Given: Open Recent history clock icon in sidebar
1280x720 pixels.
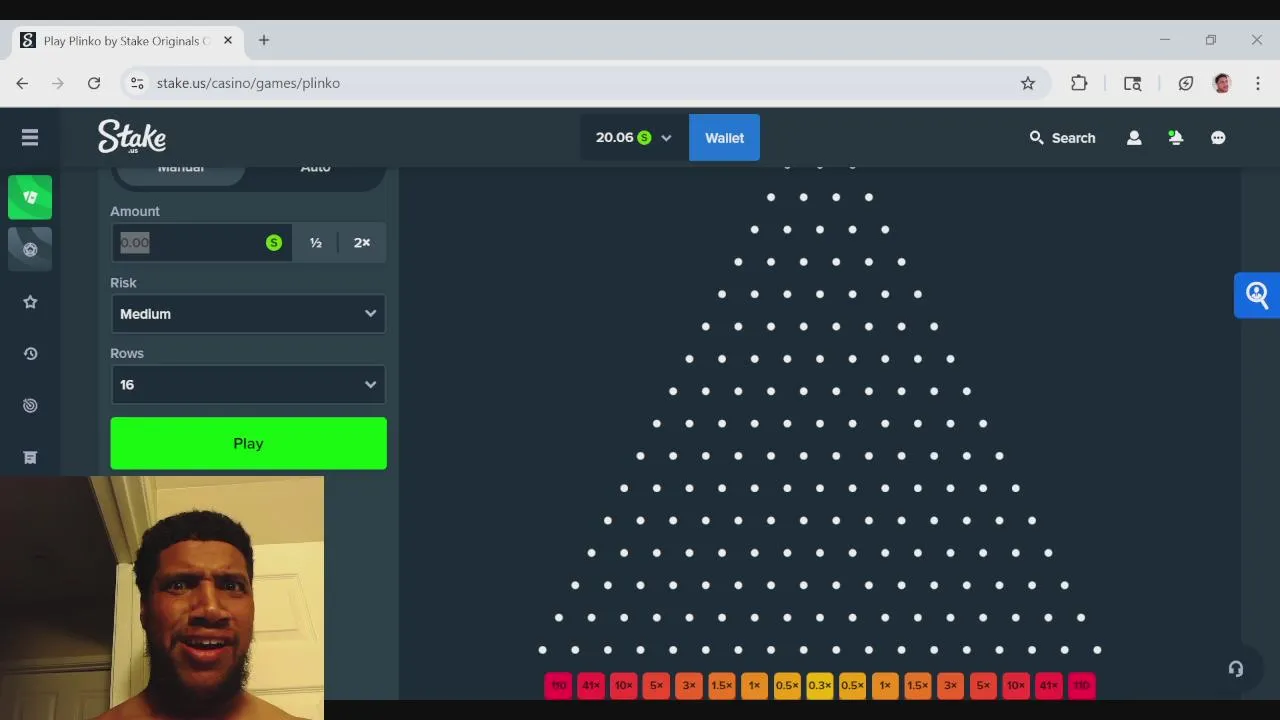Looking at the screenshot, I should tap(30, 354).
